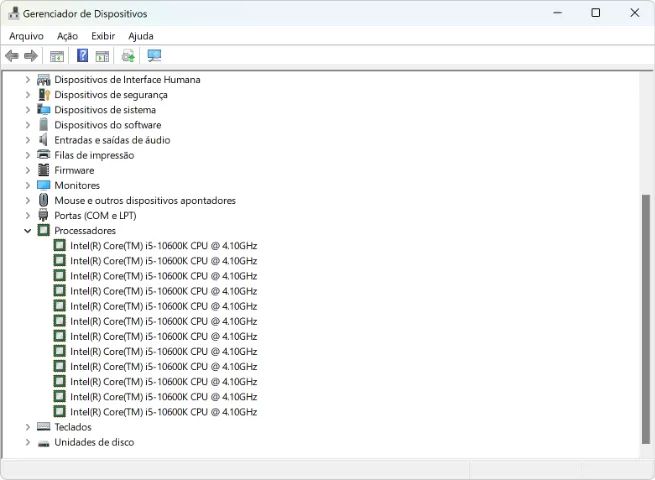
Task: Click the Scan for hardware changes monitor icon
Action: pyautogui.click(x=154, y=56)
